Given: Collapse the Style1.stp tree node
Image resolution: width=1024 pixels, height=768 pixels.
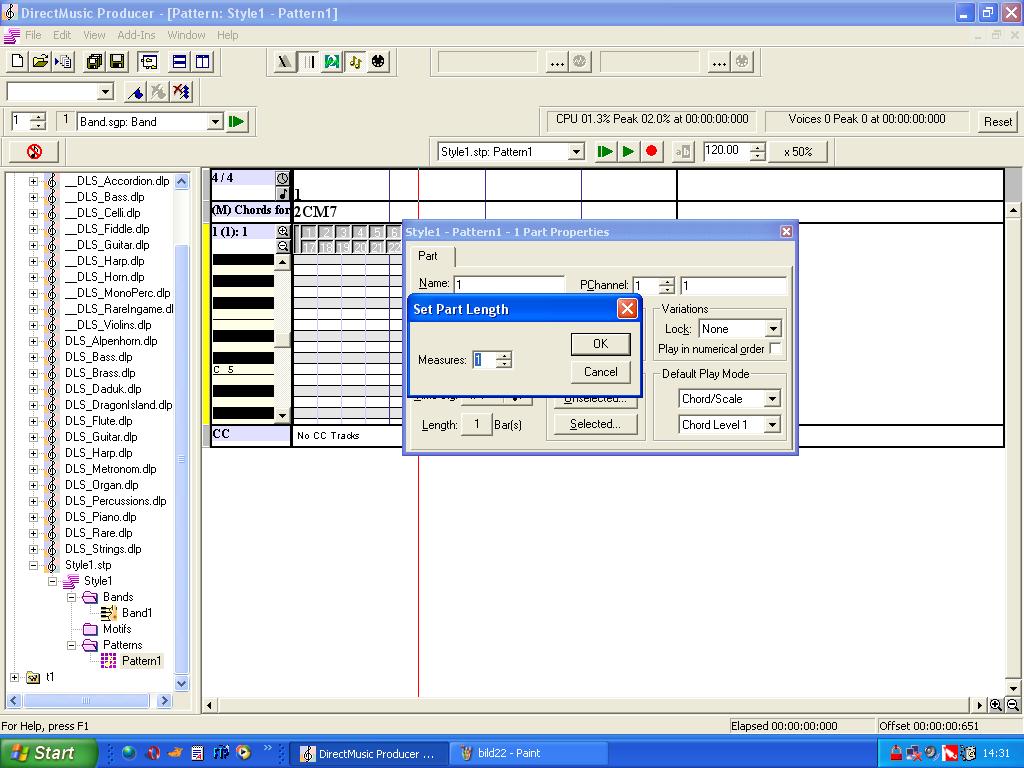Looking at the screenshot, I should tap(34, 565).
